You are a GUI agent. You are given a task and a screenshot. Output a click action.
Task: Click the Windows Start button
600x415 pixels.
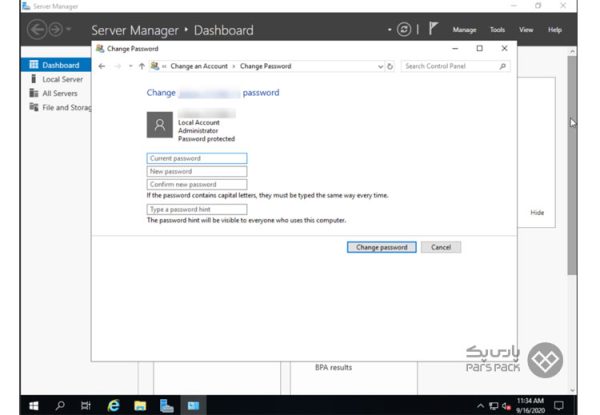coord(33,405)
